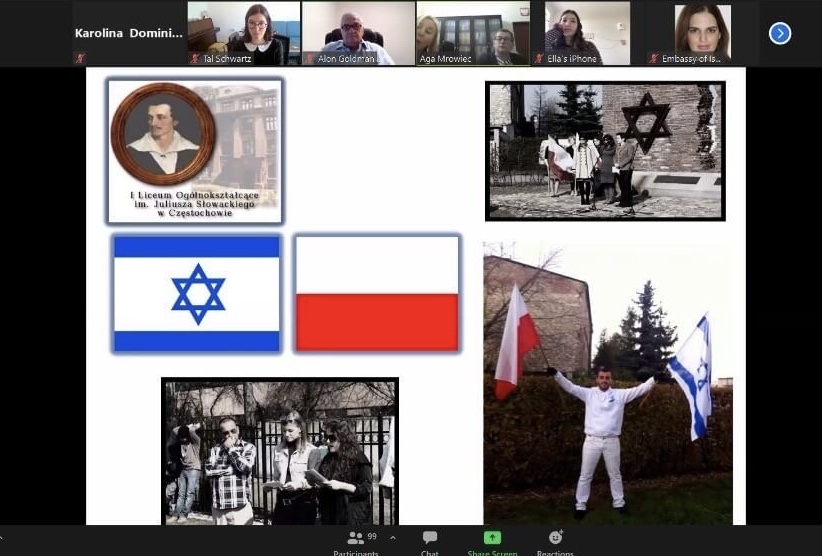
Task: Open the Reactions menu
Action: point(555,542)
